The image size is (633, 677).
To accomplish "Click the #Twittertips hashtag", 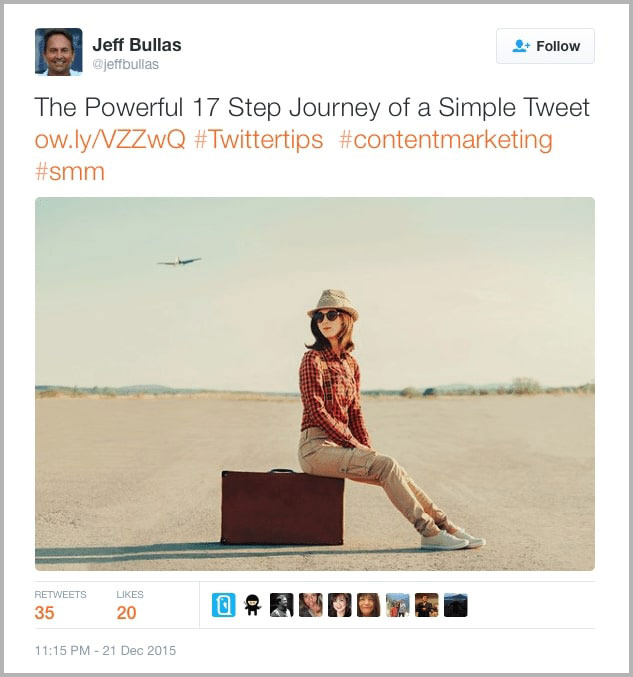I will pyautogui.click(x=258, y=139).
